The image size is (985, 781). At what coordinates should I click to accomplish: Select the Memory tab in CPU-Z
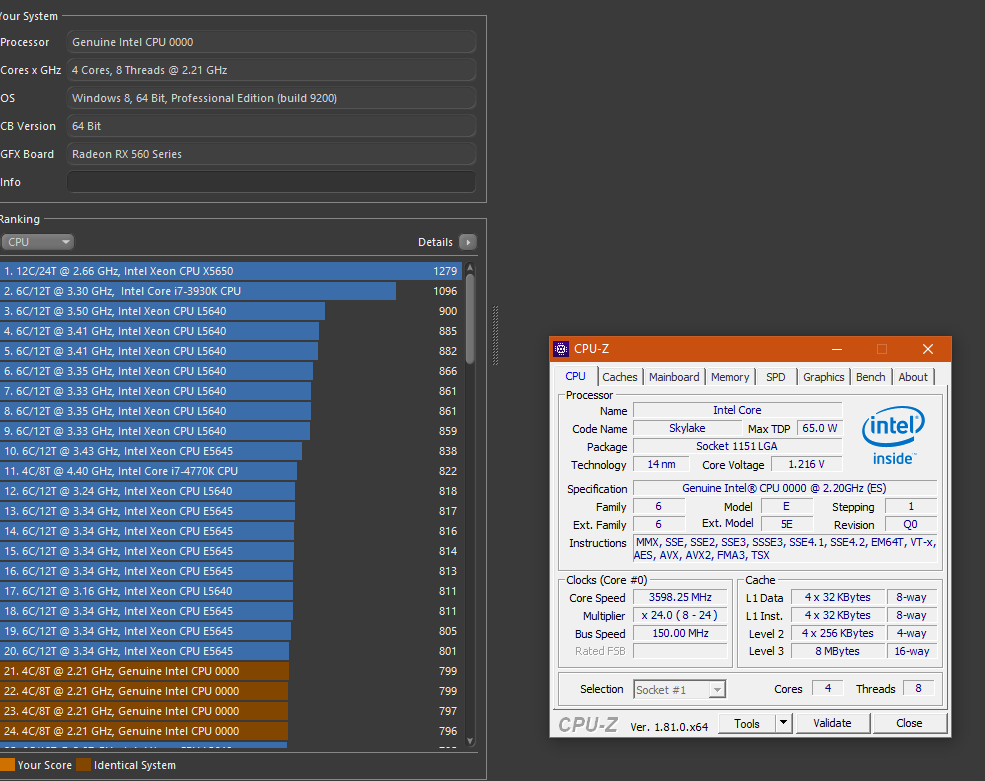coord(730,377)
